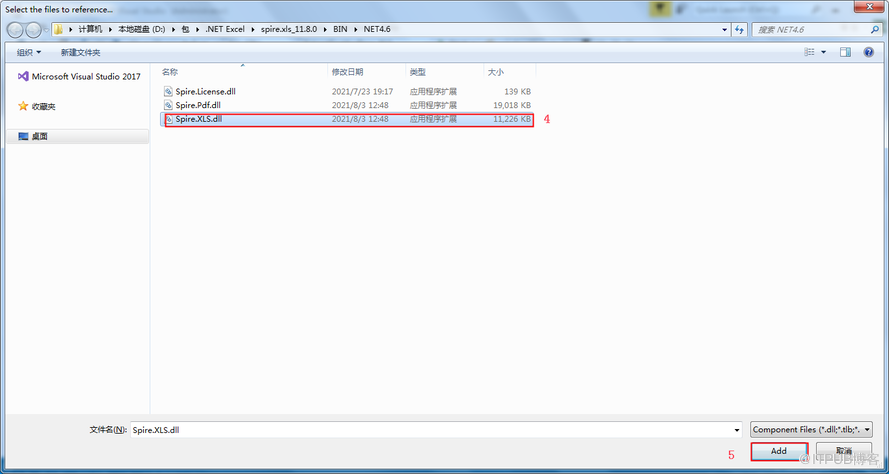Click the 2021/7/23 19:17 date
This screenshot has width=889, height=474.
[362, 91]
